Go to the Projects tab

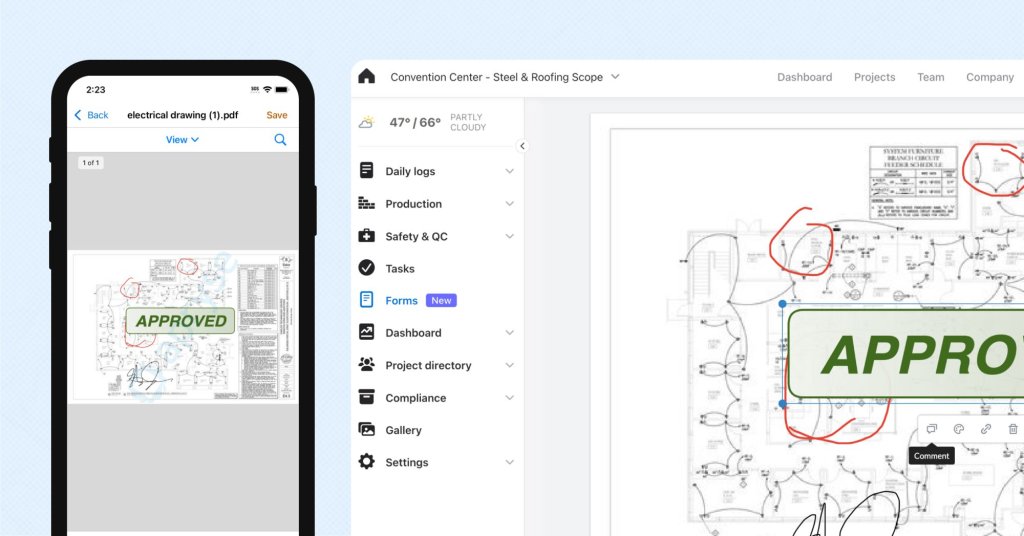874,77
